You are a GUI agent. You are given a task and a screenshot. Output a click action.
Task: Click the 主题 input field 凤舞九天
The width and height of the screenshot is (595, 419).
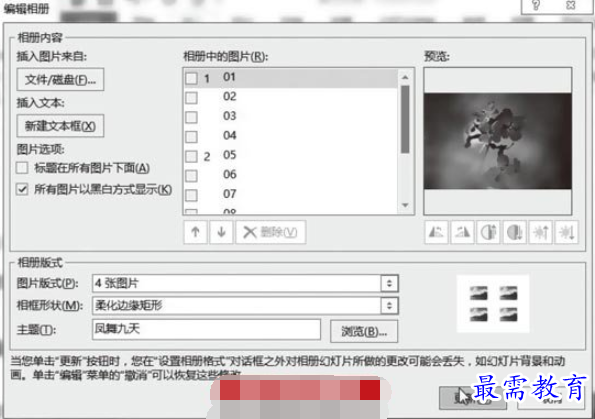click(206, 329)
